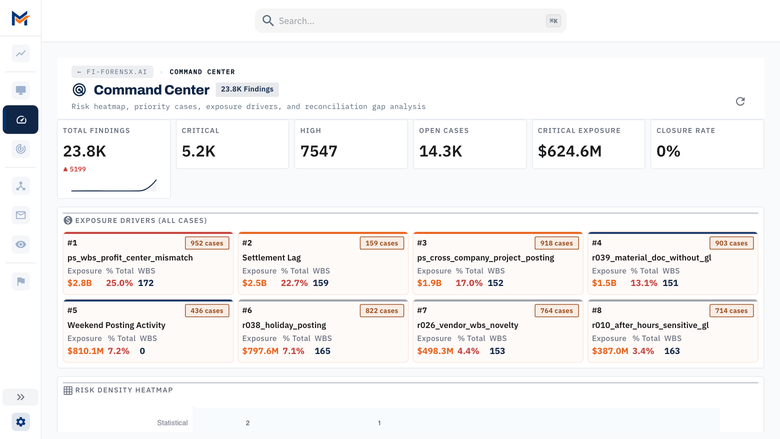Click the 159 cases badge
The image size is (780, 439).
382,243
